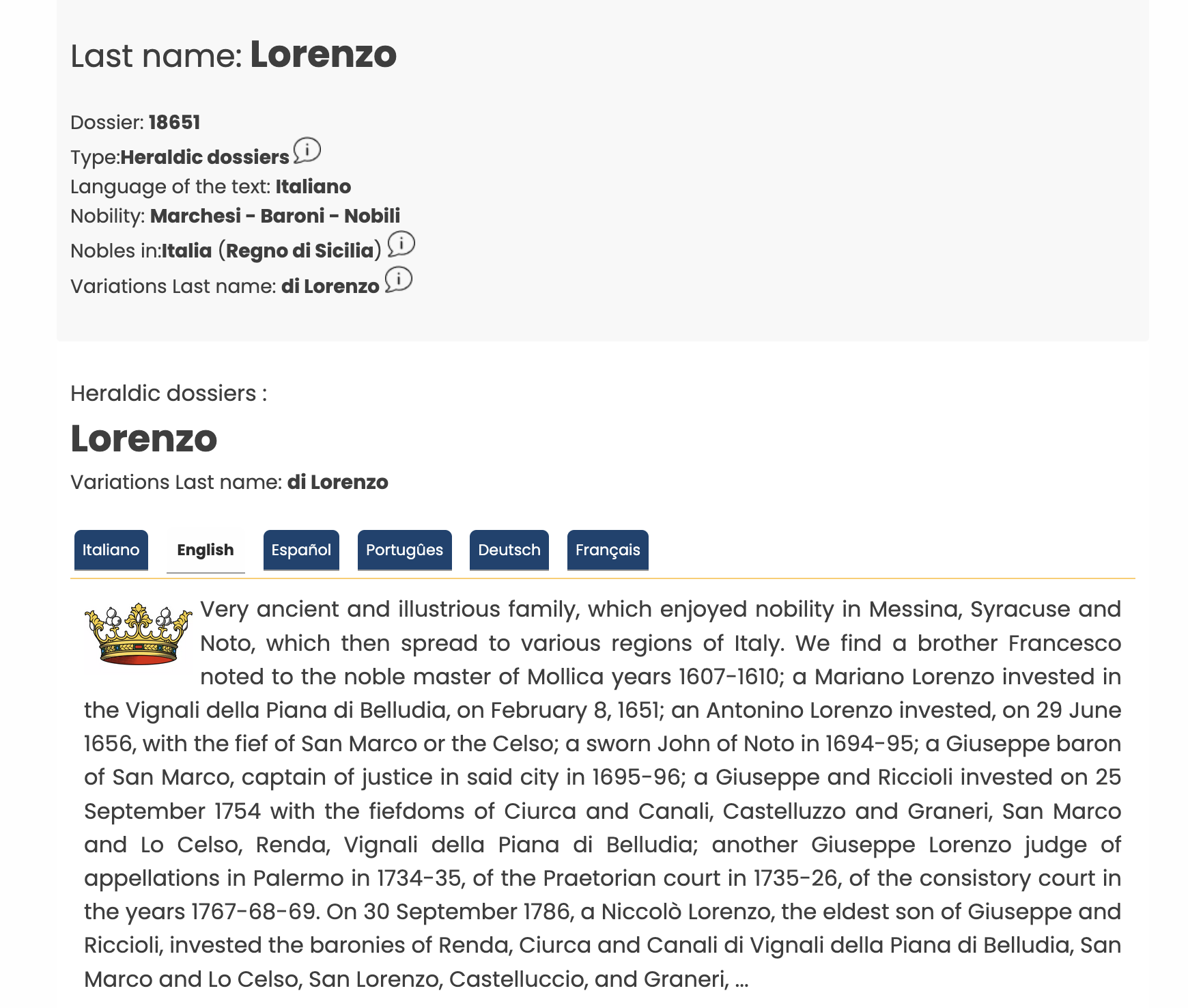Open the Español tab
Screen dimensions: 1188x1008
pos(301,550)
